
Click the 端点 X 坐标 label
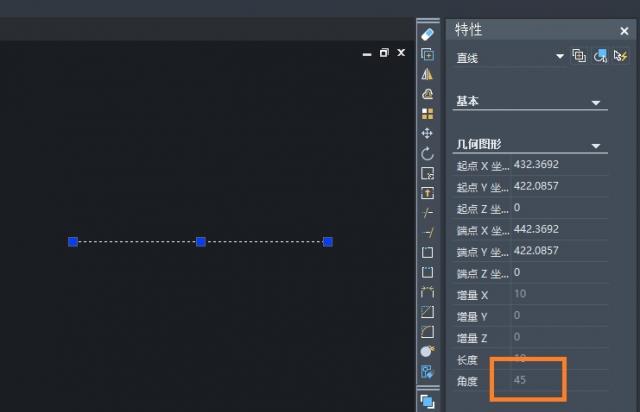click(482, 231)
